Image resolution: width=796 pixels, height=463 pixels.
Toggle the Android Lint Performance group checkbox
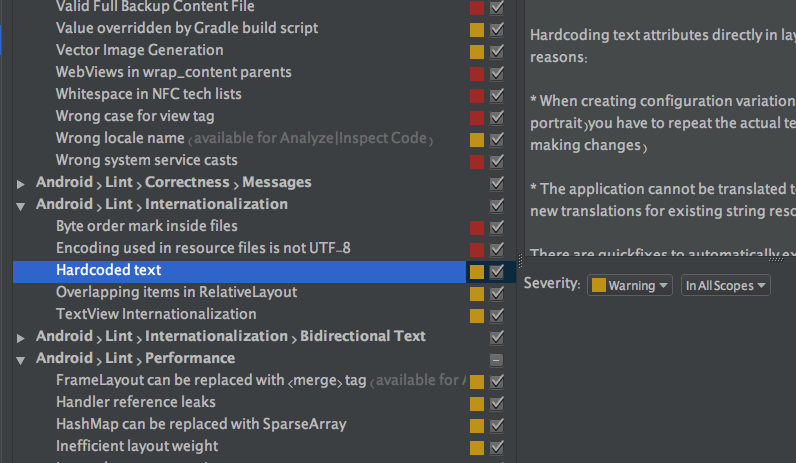click(x=497, y=359)
